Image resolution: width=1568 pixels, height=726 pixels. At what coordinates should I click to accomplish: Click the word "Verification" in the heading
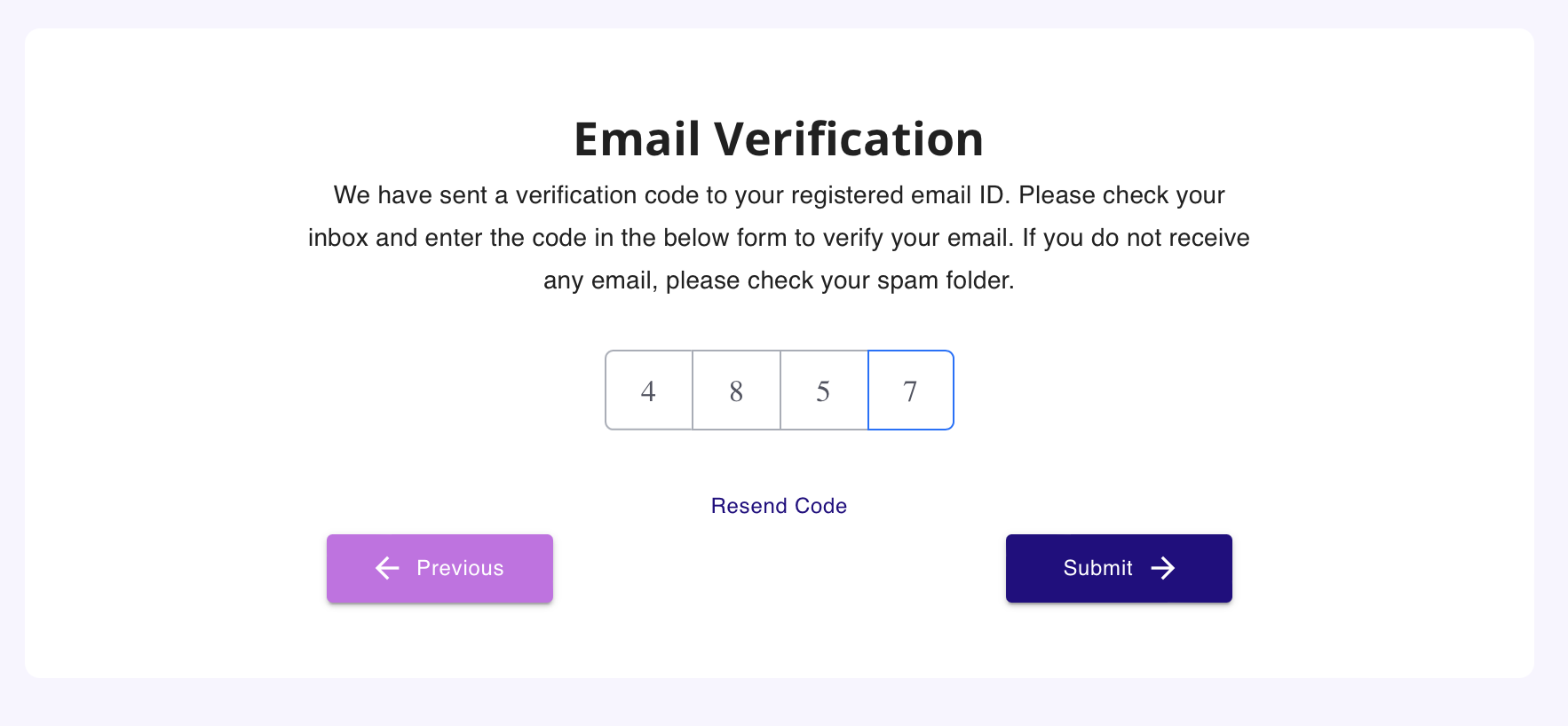pos(848,139)
